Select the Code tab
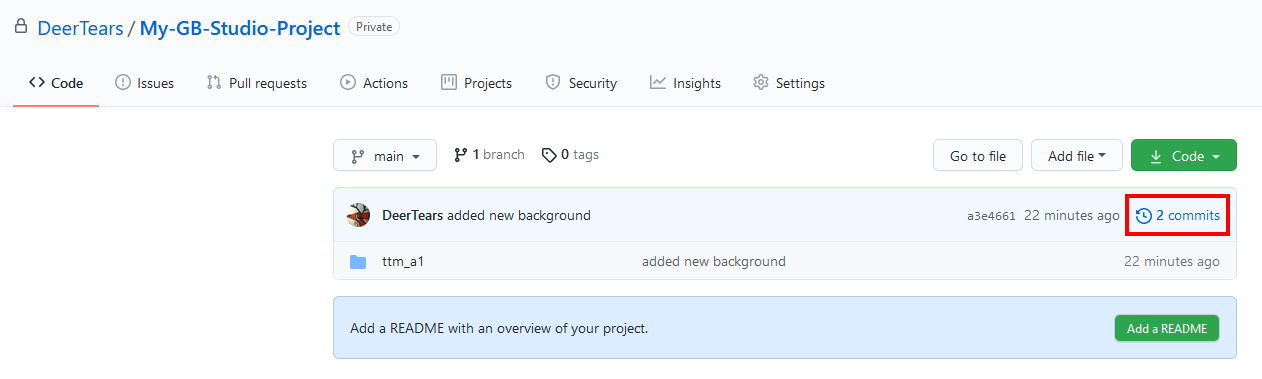 tap(56, 83)
